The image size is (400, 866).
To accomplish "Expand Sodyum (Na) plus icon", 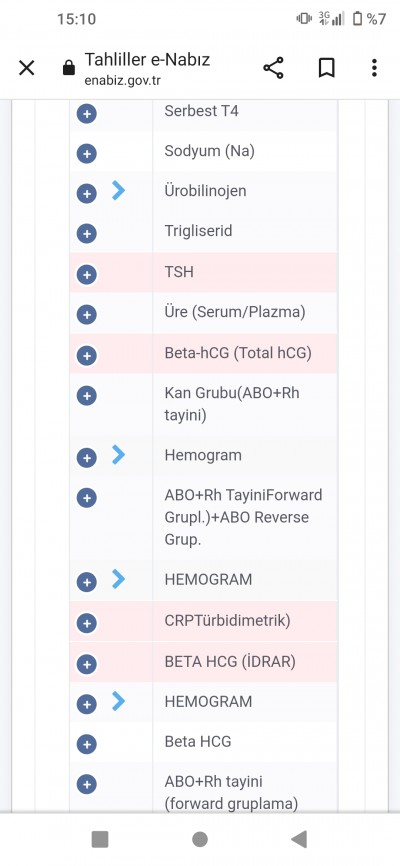I will (x=87, y=154).
